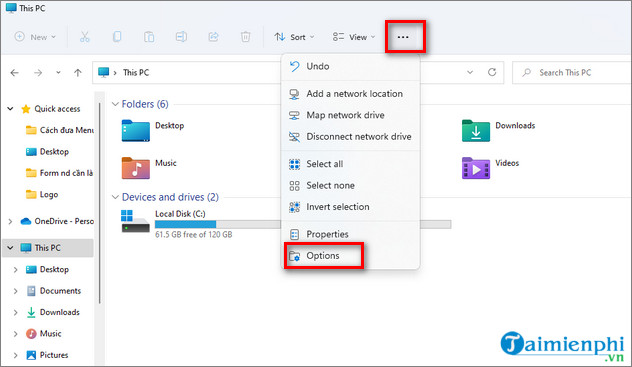Viewport: 632px width, 367px height.
Task: Collapse the Folders (6) group
Action: (x=115, y=104)
